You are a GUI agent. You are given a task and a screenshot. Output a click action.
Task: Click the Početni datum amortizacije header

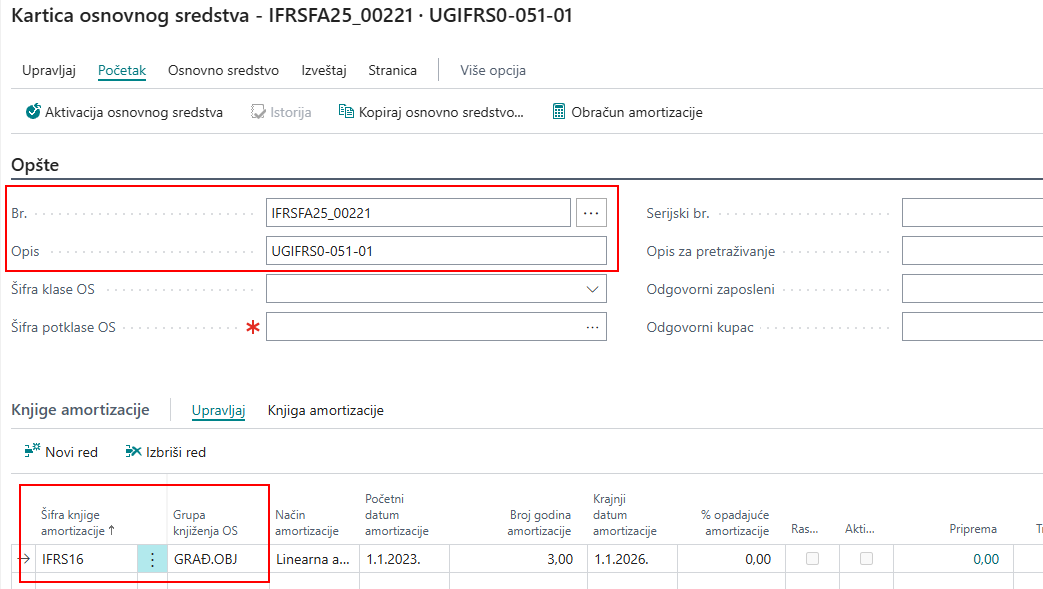(396, 514)
